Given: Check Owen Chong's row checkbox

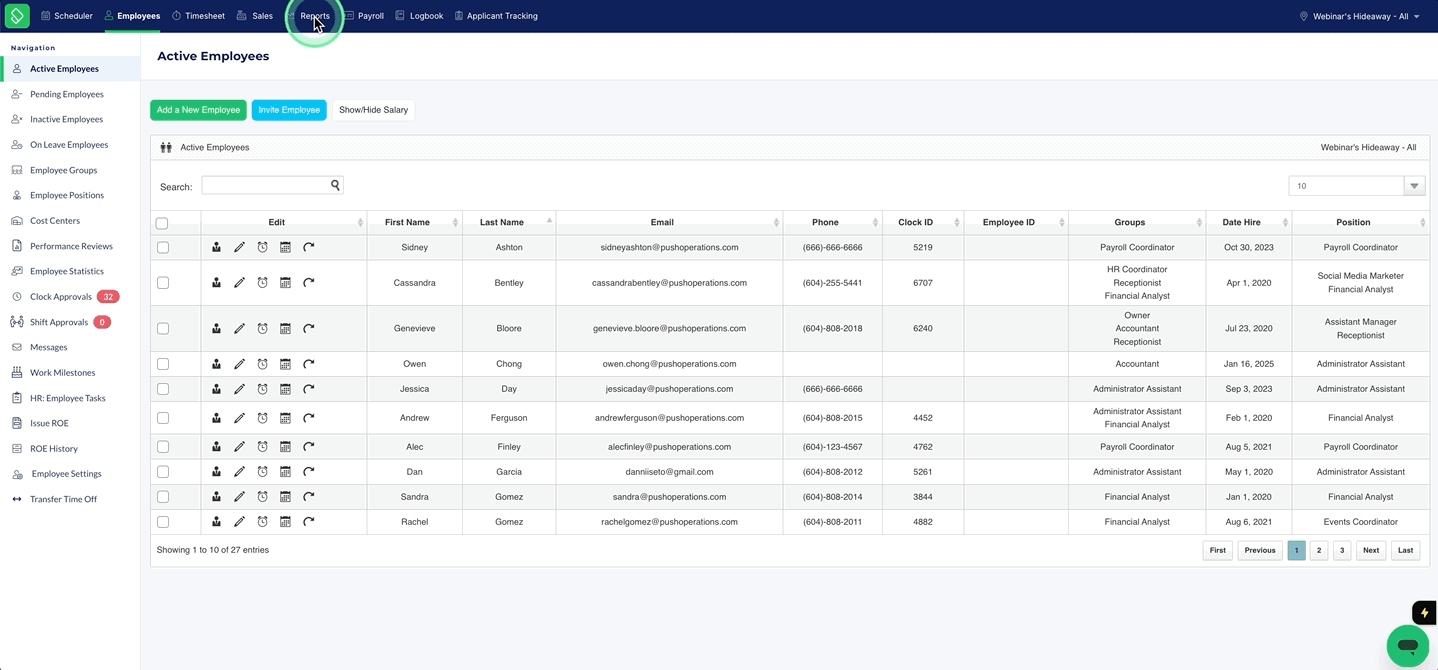Looking at the screenshot, I should pyautogui.click(x=163, y=364).
